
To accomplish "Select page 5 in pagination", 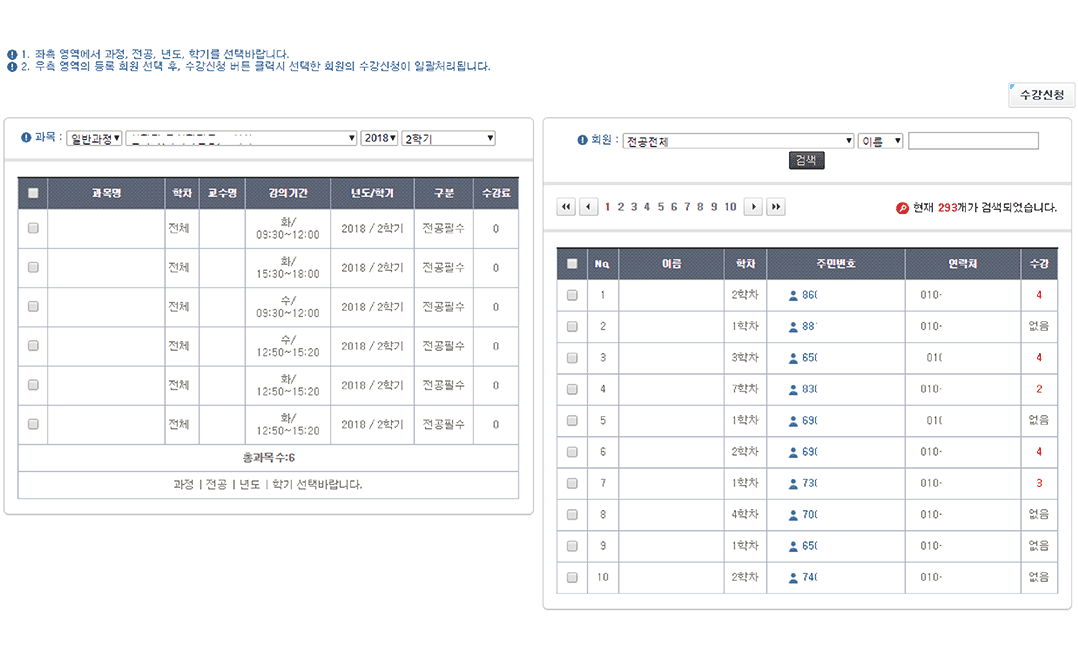I will click(661, 207).
